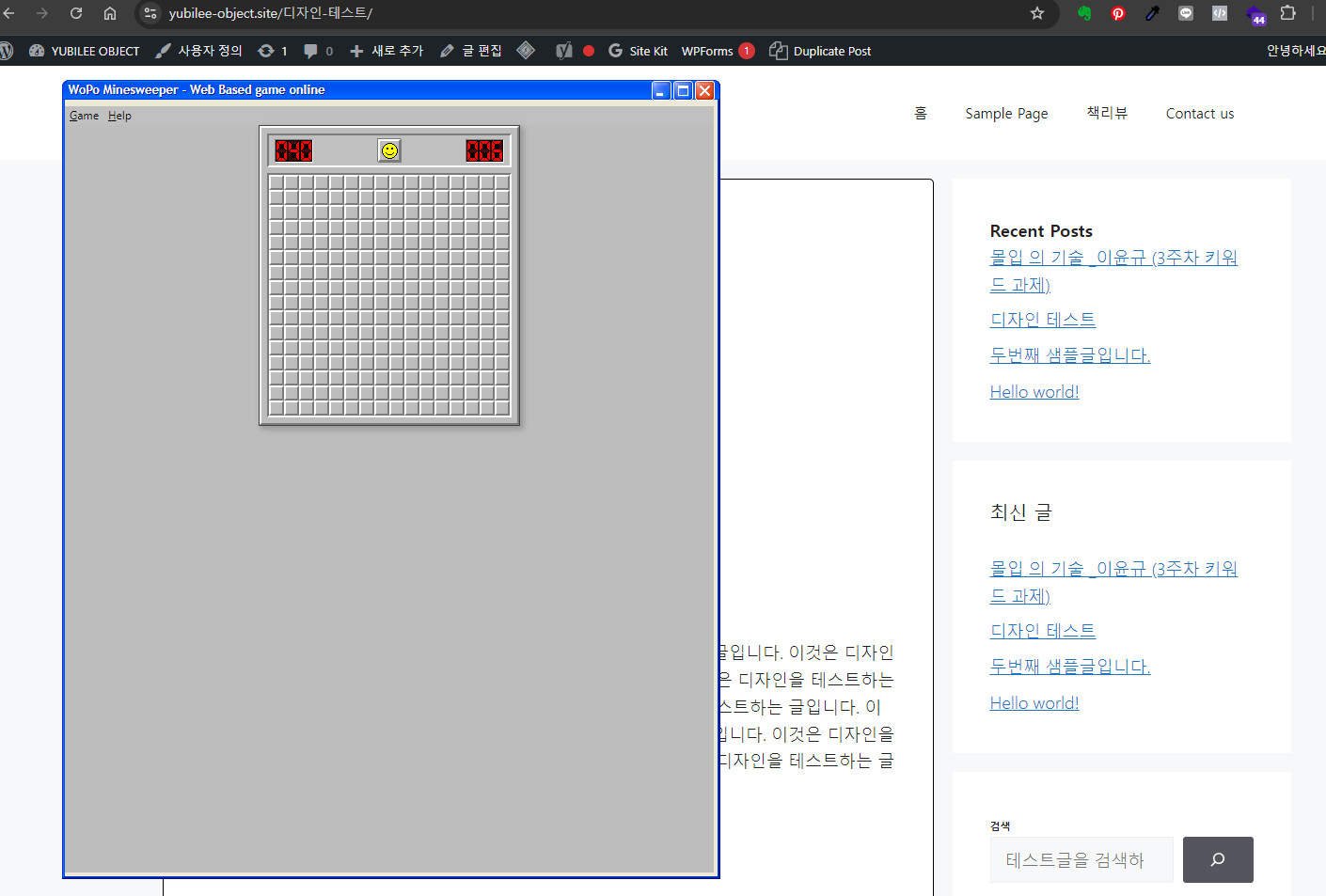Open the Yoast SEO admin bar icon
The height and width of the screenshot is (896, 1326).
pos(564,51)
